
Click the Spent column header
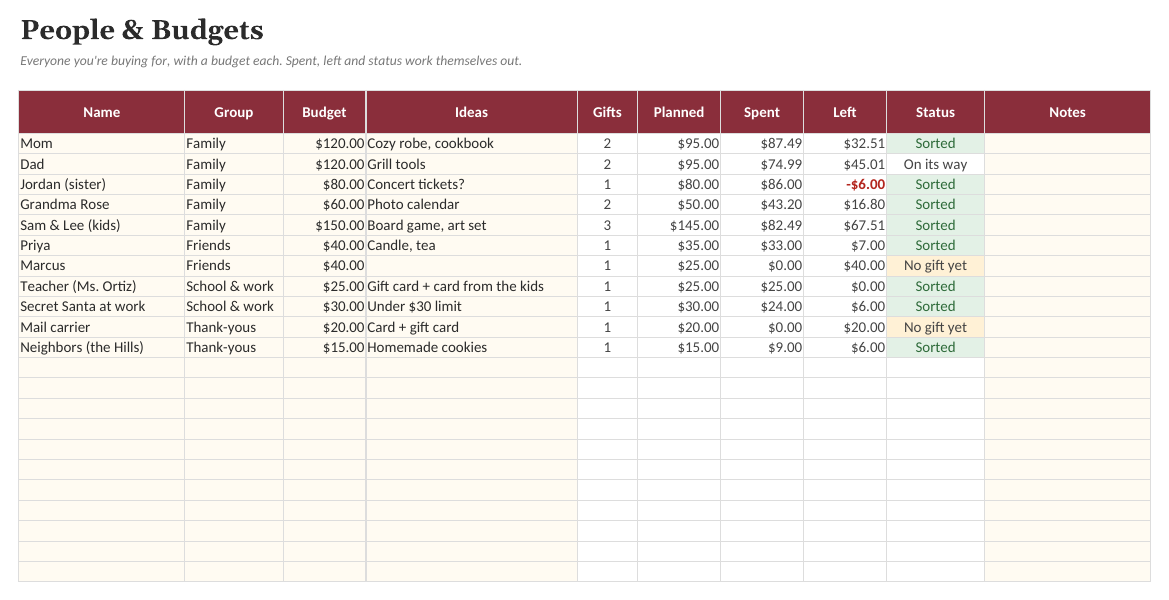coord(761,112)
